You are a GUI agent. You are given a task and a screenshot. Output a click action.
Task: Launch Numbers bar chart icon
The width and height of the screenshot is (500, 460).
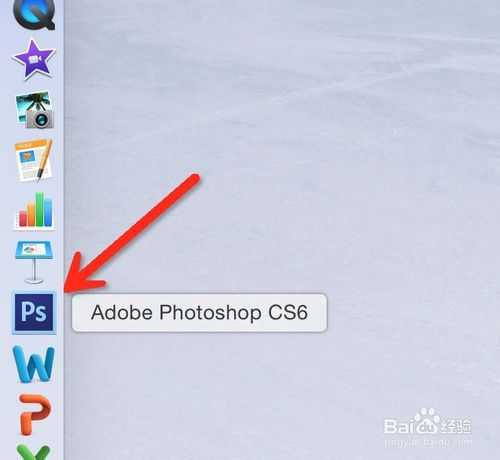pyautogui.click(x=34, y=211)
